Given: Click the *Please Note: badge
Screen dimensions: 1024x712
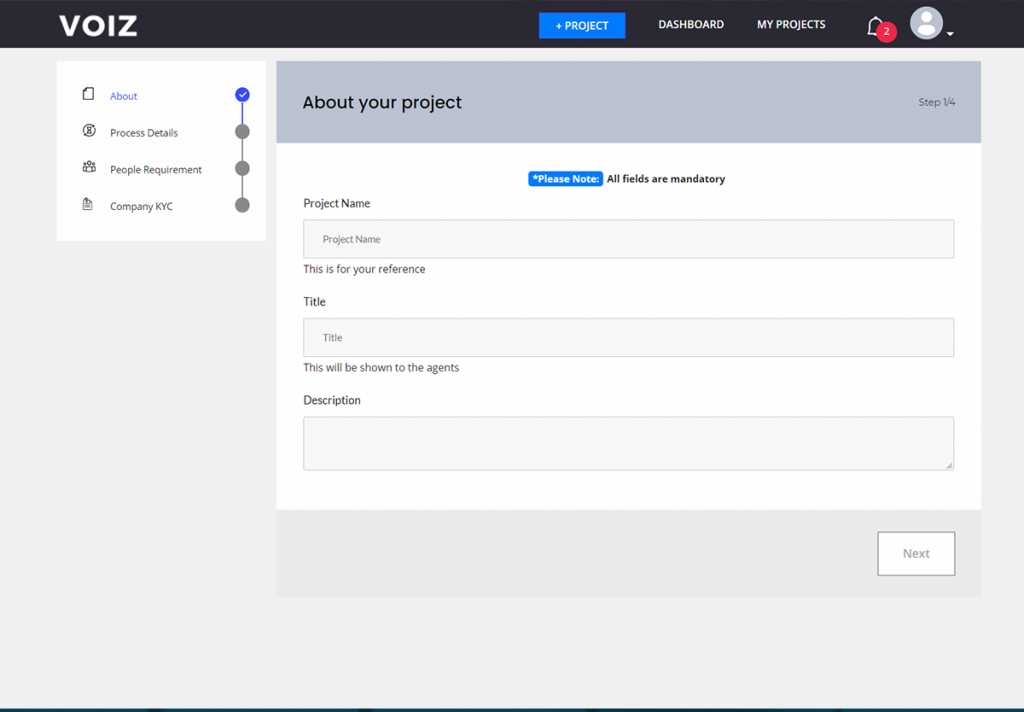Looking at the screenshot, I should (566, 179).
